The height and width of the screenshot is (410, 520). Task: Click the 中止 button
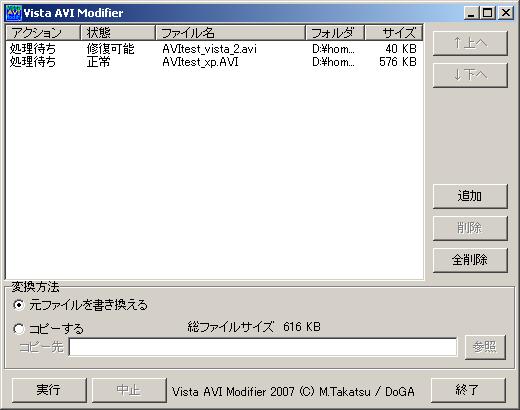129,390
